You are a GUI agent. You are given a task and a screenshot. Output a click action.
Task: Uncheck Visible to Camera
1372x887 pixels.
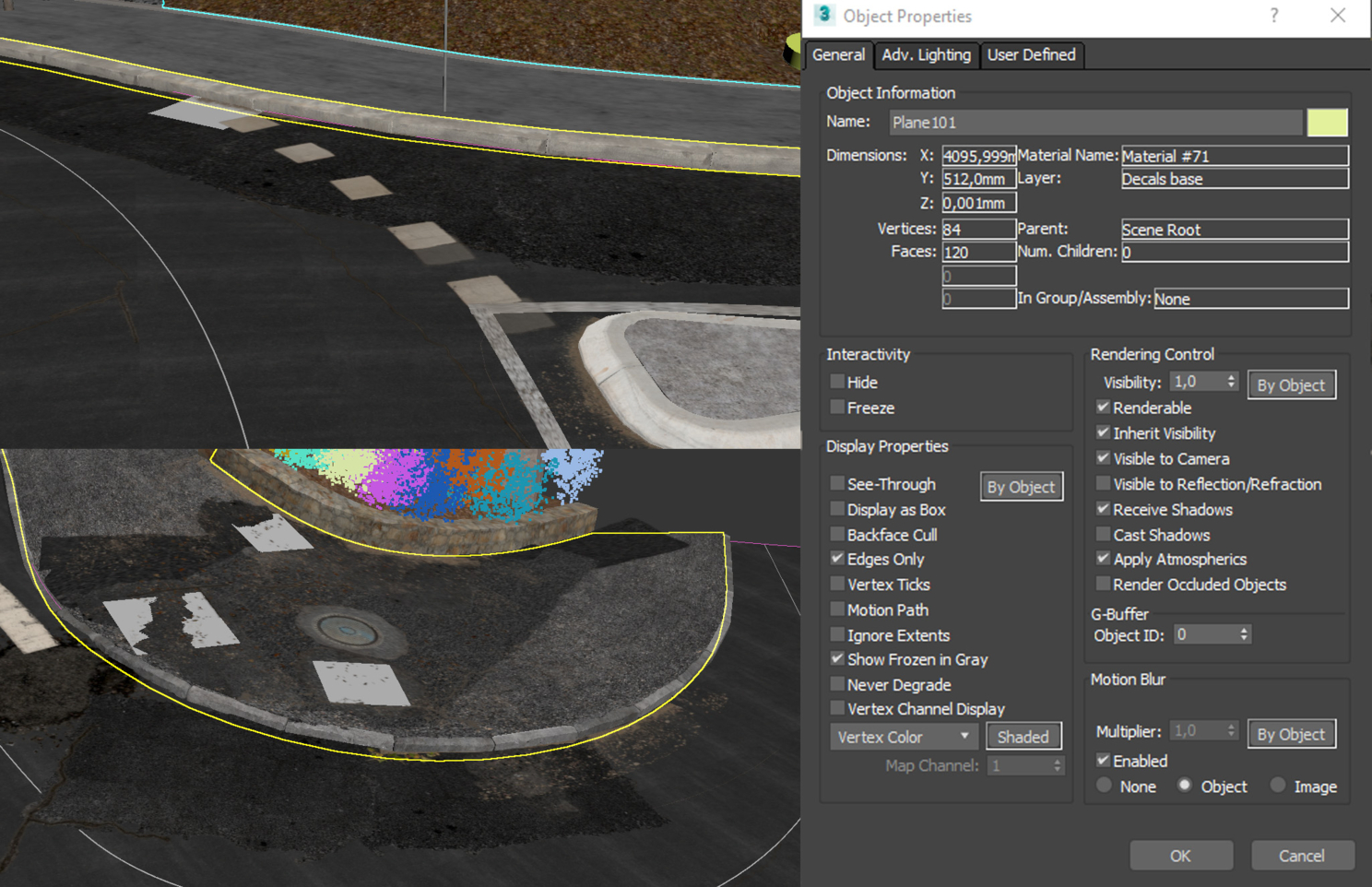(1103, 458)
